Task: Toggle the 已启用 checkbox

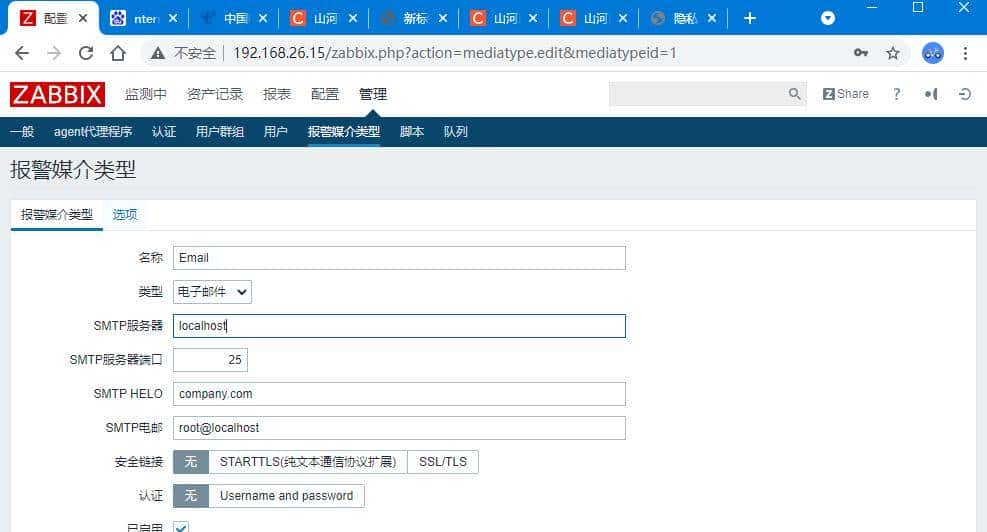Action: (x=181, y=527)
